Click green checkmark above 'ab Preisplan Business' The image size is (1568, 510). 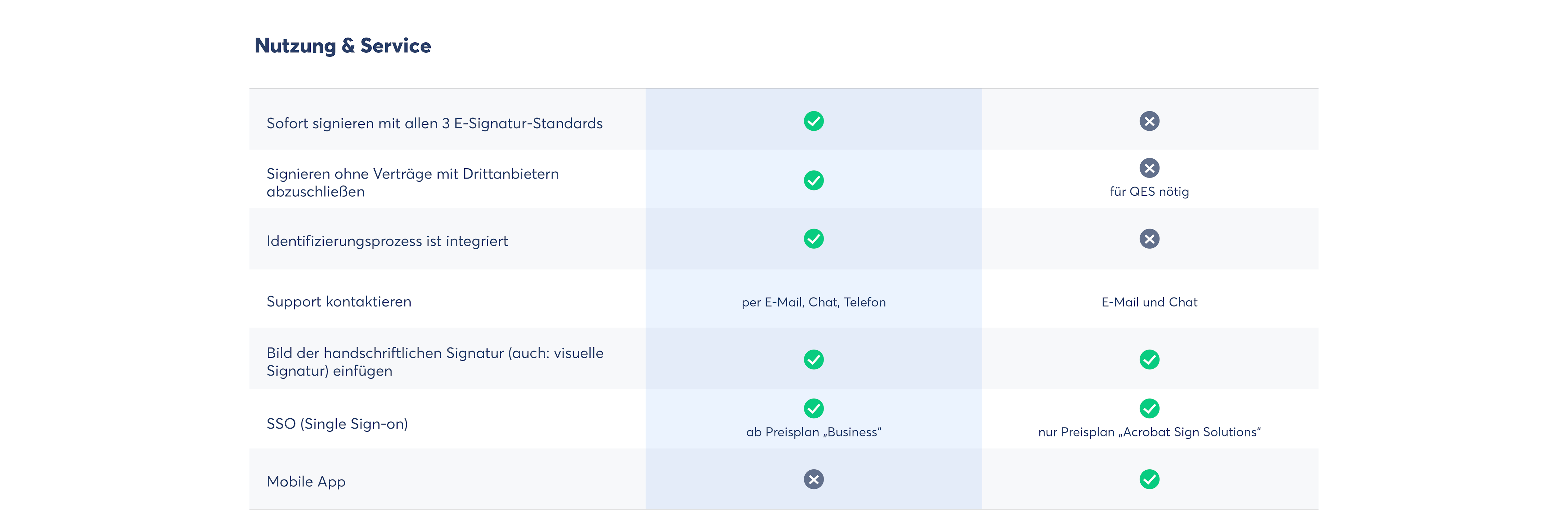[x=813, y=408]
